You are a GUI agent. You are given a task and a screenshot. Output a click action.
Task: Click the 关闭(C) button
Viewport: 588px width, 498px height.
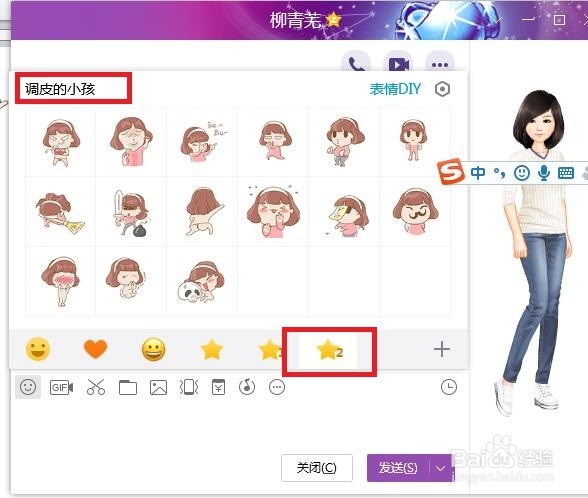[317, 468]
